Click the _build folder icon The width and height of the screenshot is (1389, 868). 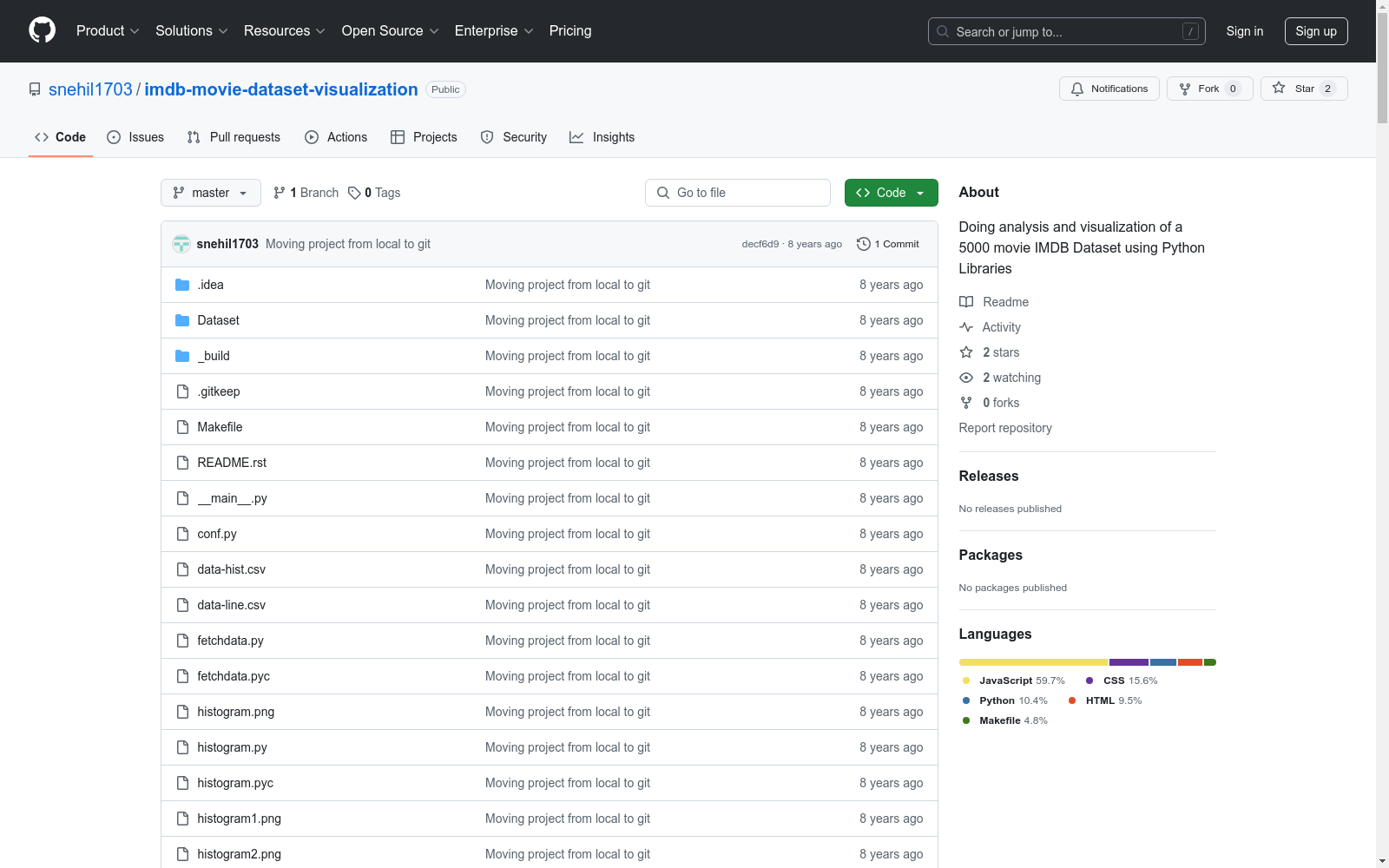pyautogui.click(x=182, y=356)
